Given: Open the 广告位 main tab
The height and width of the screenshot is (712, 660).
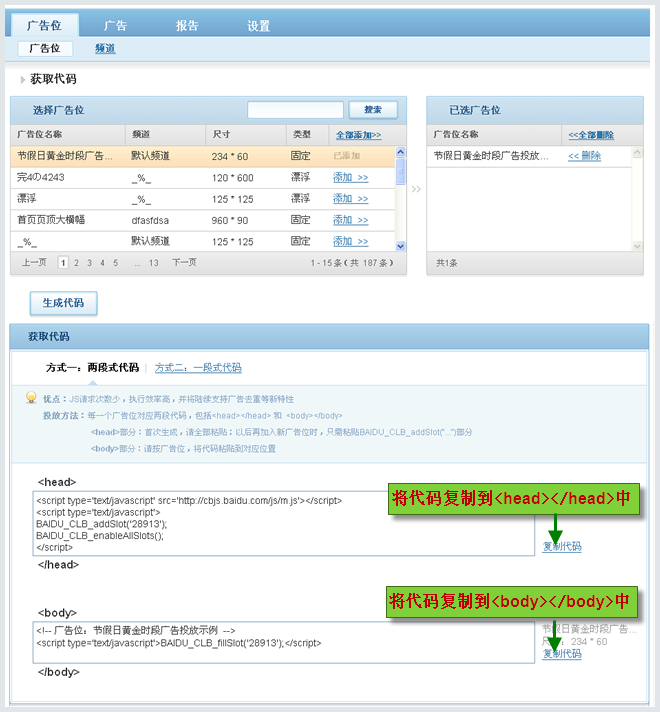Looking at the screenshot, I should [44, 25].
